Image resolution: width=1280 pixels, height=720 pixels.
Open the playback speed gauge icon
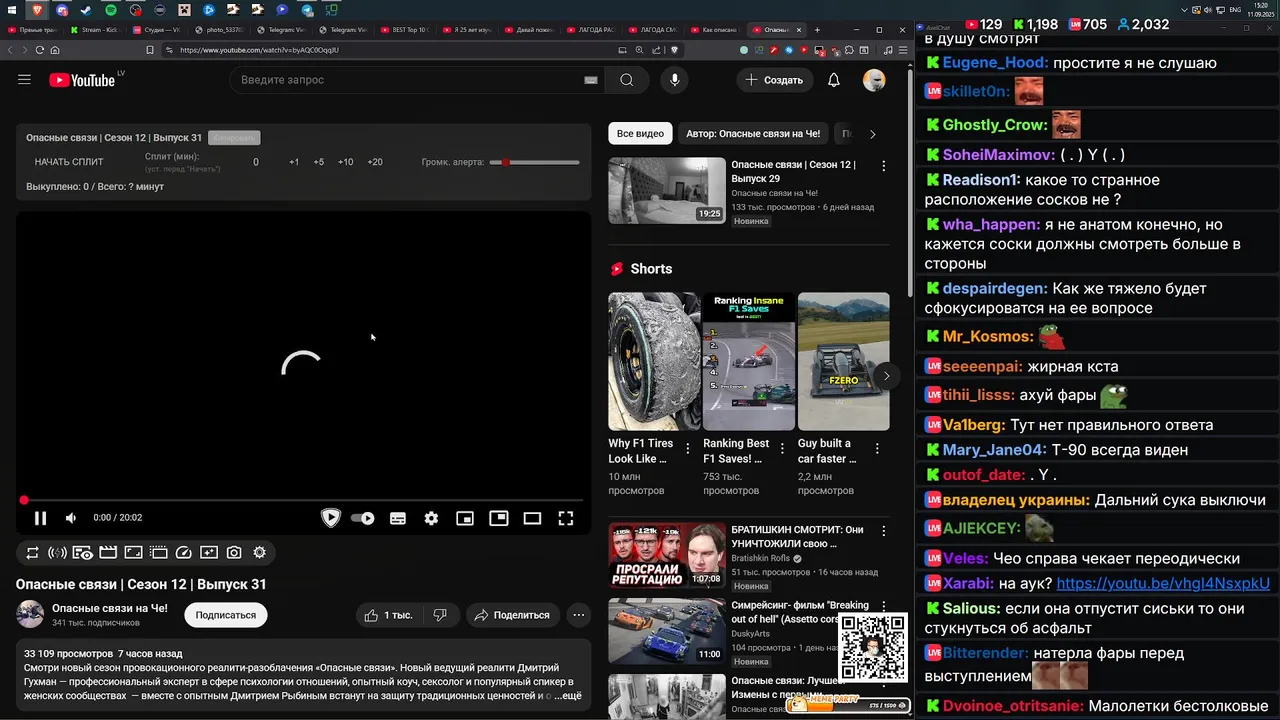[183, 552]
